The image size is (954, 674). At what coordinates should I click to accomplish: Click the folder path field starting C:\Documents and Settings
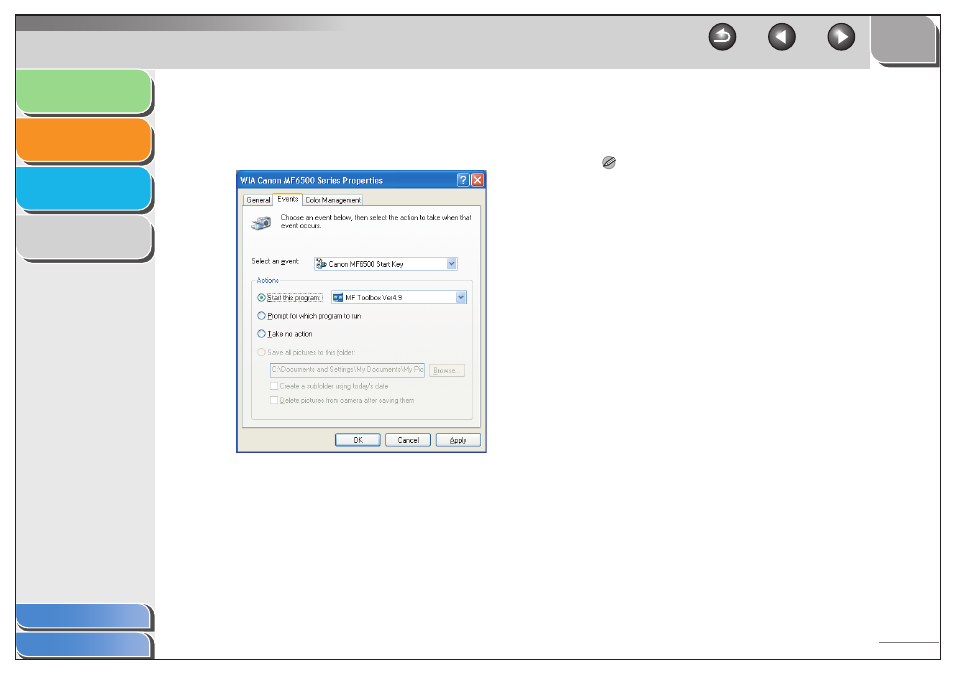347,370
